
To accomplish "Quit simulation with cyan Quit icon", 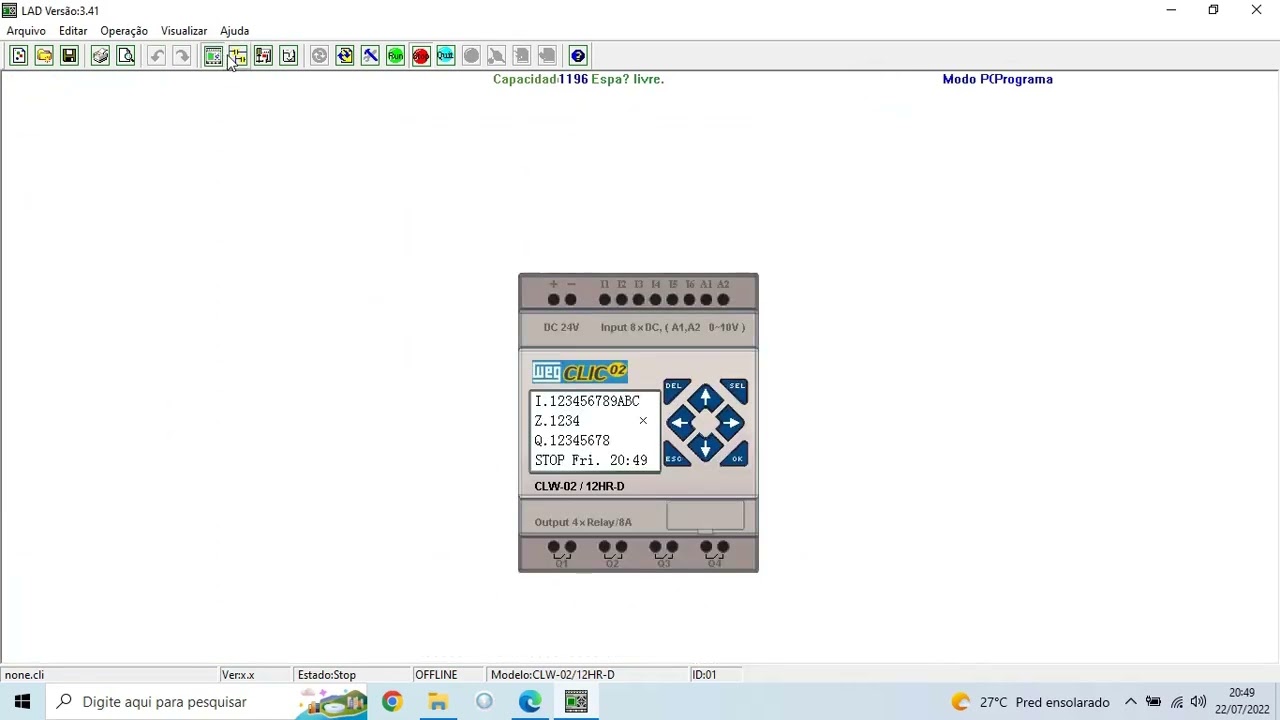I will pos(446,56).
